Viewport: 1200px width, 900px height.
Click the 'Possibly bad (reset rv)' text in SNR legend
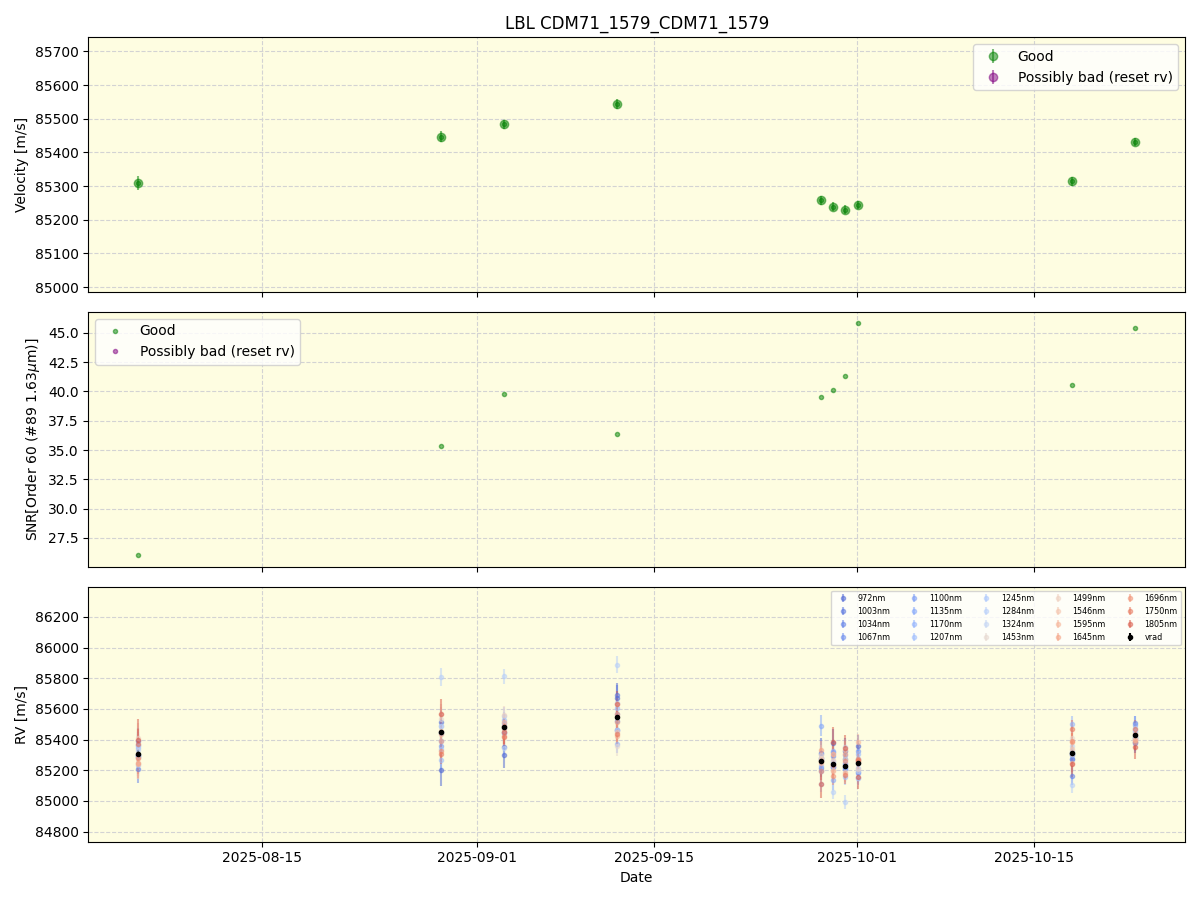coord(217,351)
